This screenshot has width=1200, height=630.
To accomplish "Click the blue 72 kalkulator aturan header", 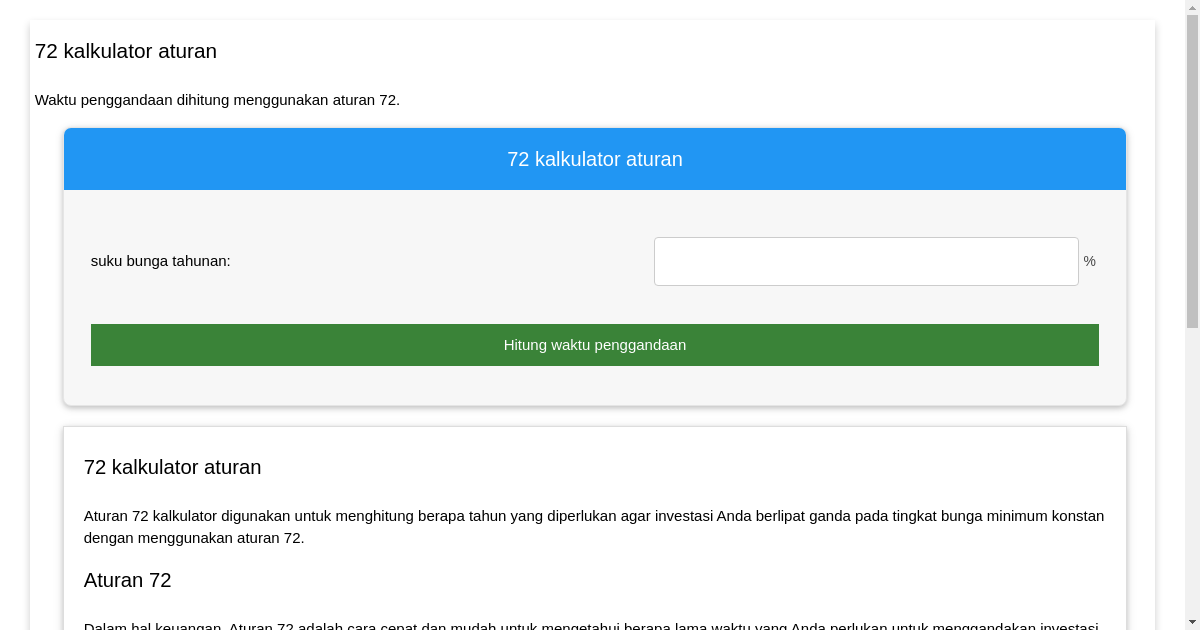I will 595,159.
